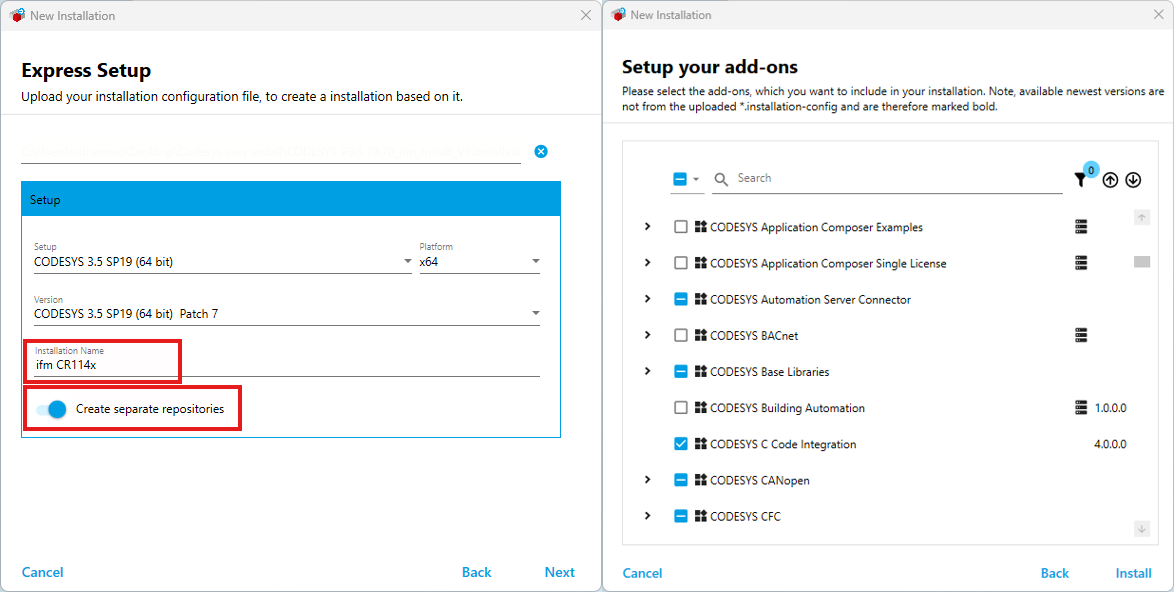Check CODESYS Building Automation checkbox
The image size is (1174, 592).
point(681,408)
